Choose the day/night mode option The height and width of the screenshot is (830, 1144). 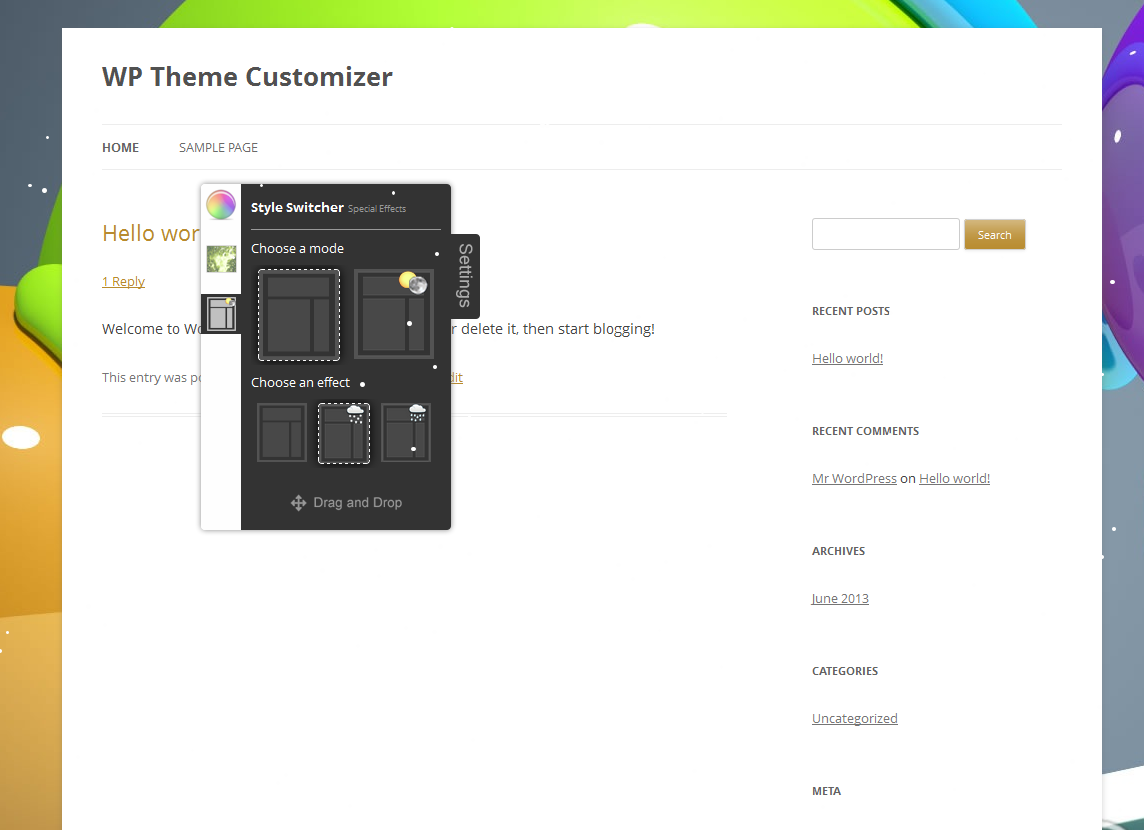tap(394, 314)
